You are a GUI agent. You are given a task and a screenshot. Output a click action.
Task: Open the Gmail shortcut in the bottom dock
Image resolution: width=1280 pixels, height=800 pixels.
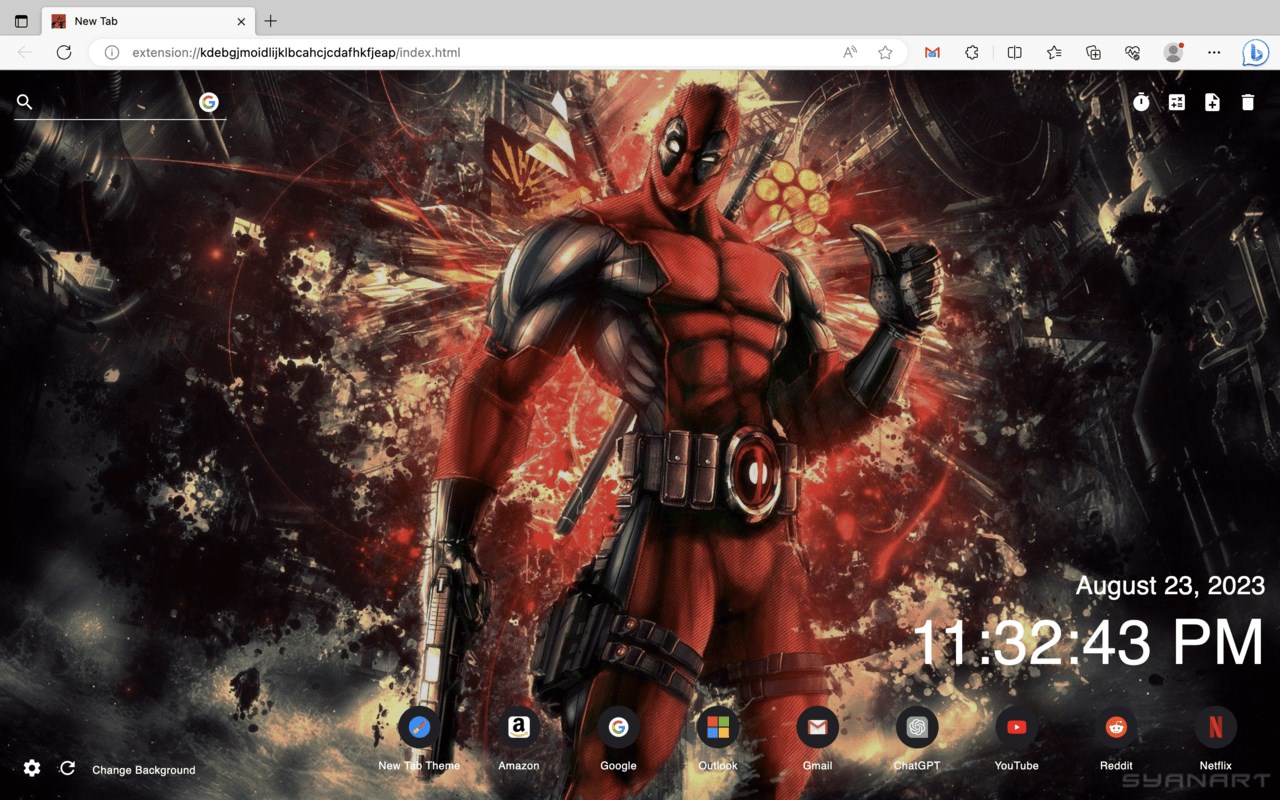coord(817,728)
